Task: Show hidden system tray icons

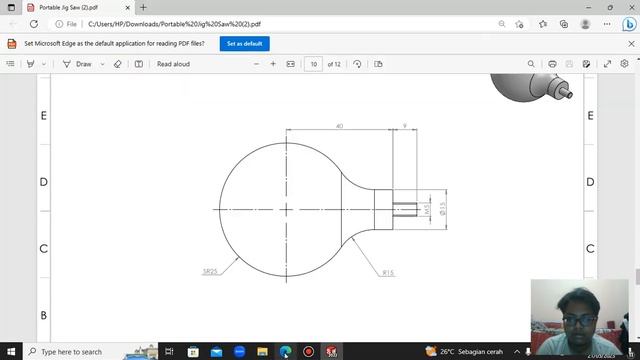Action: pos(517,351)
